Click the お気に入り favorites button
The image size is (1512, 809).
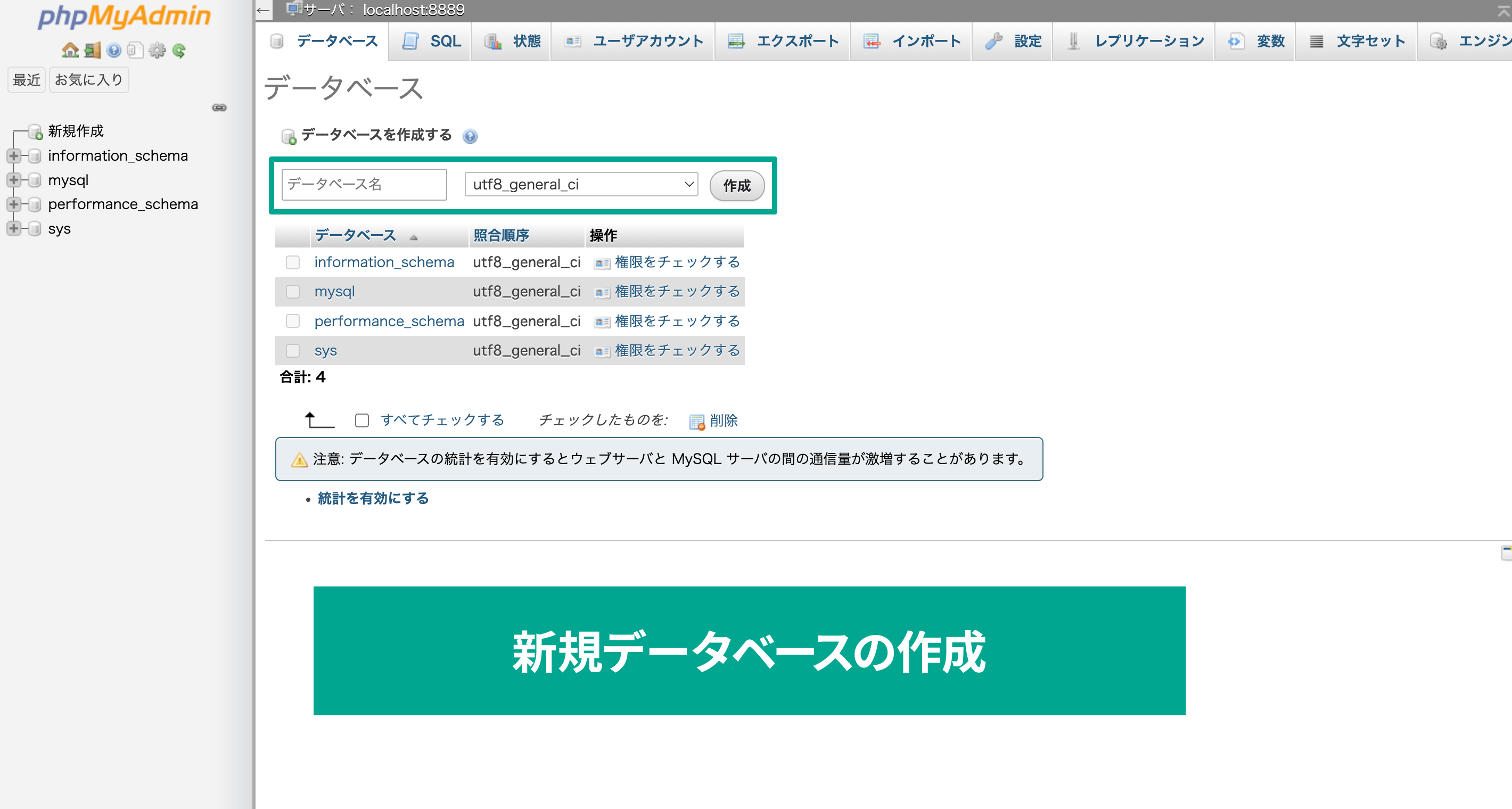click(88, 80)
